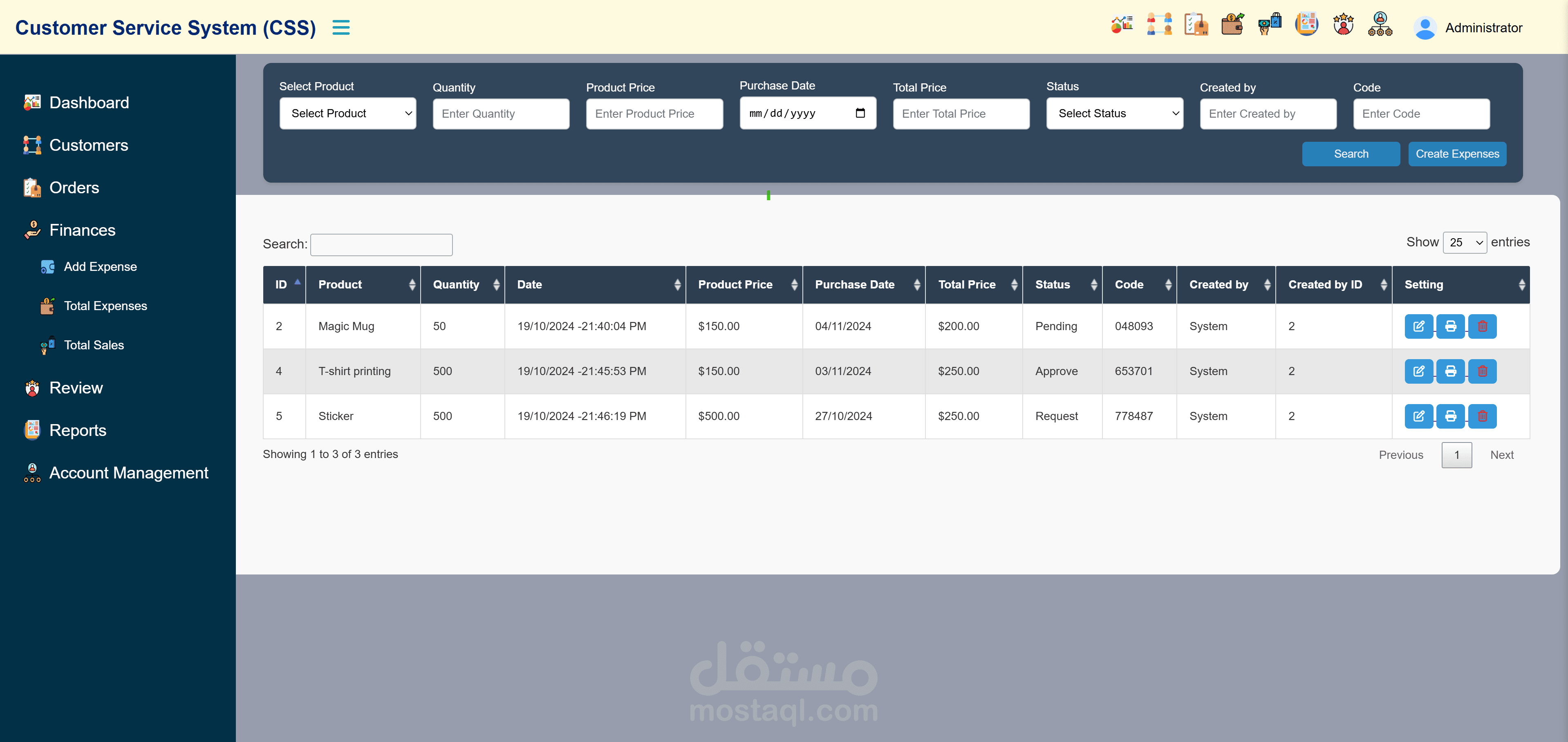
Task: Delete the Sticker expense row
Action: point(1482,417)
